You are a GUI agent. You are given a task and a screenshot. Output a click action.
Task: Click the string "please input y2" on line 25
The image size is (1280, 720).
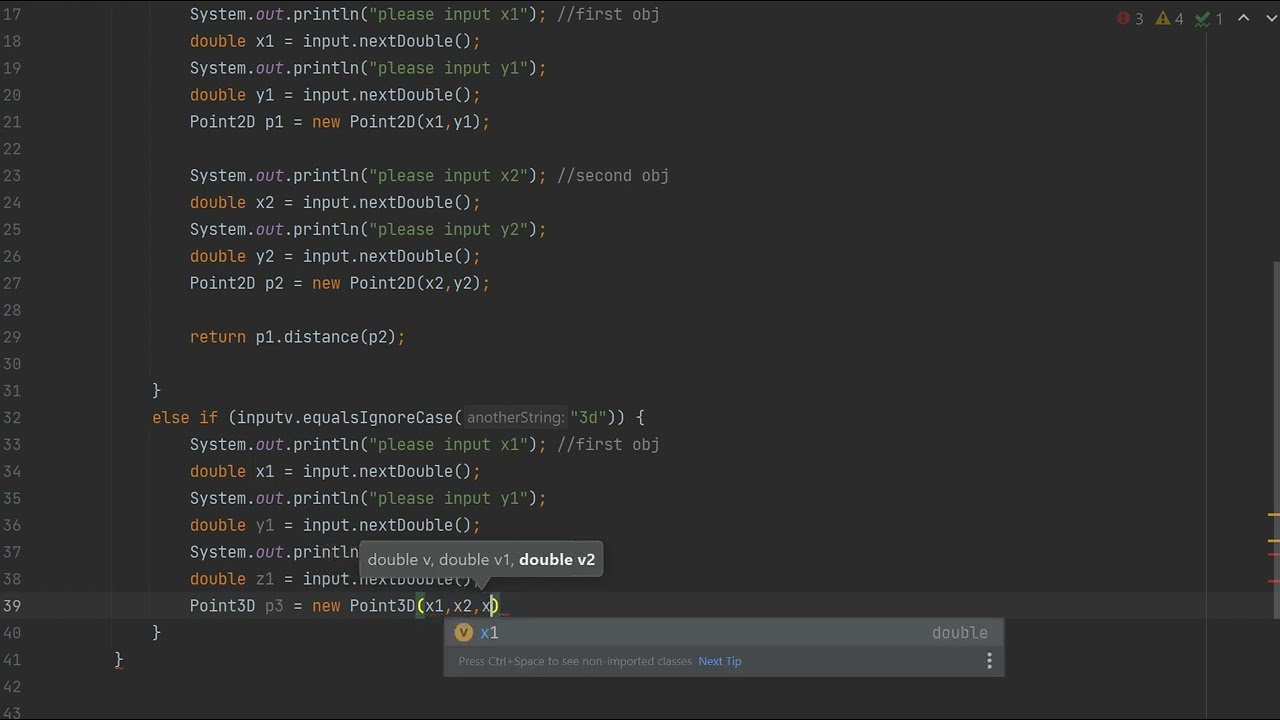click(x=448, y=230)
